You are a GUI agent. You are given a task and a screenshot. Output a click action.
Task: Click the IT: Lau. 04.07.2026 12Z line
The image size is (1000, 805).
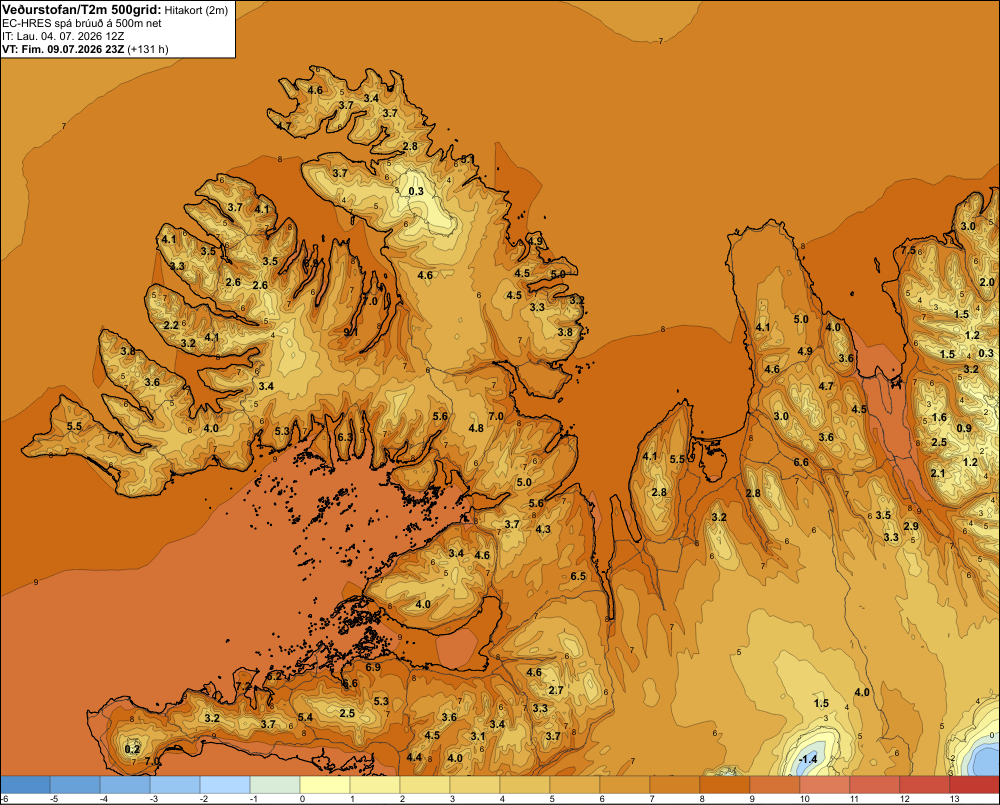[x=63, y=36]
